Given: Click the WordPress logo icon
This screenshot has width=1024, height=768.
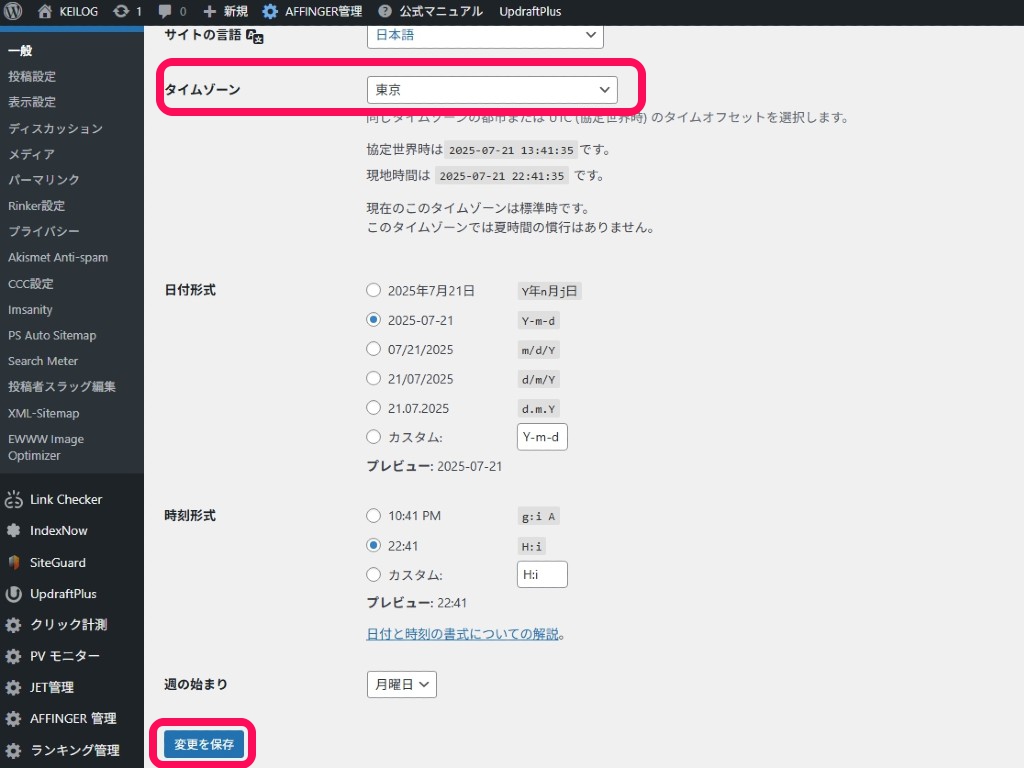Looking at the screenshot, I should point(13,11).
